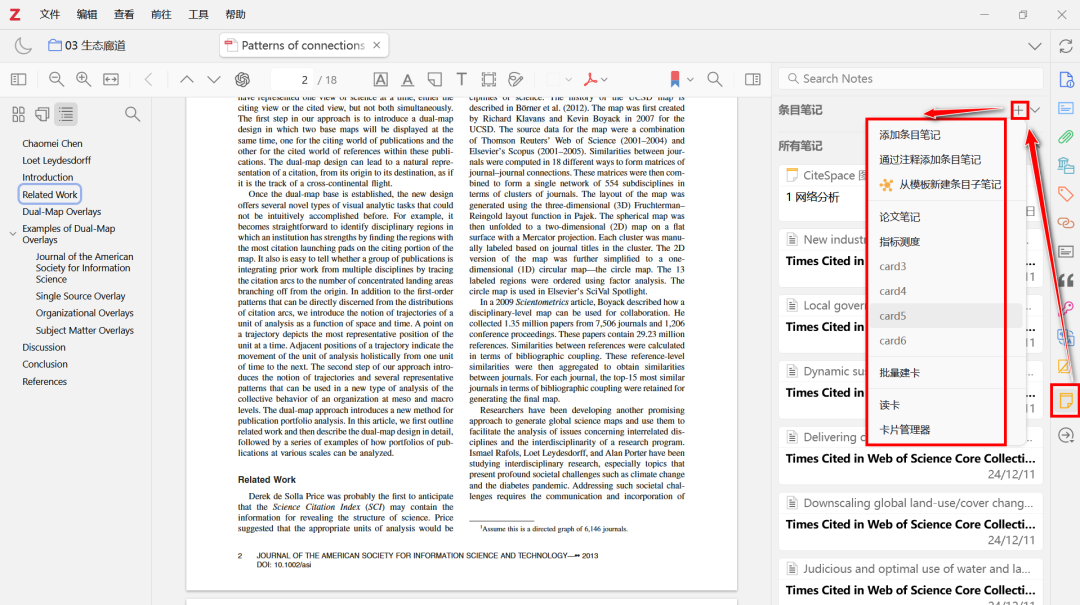Click the zoom in magnifier icon

click(83, 79)
